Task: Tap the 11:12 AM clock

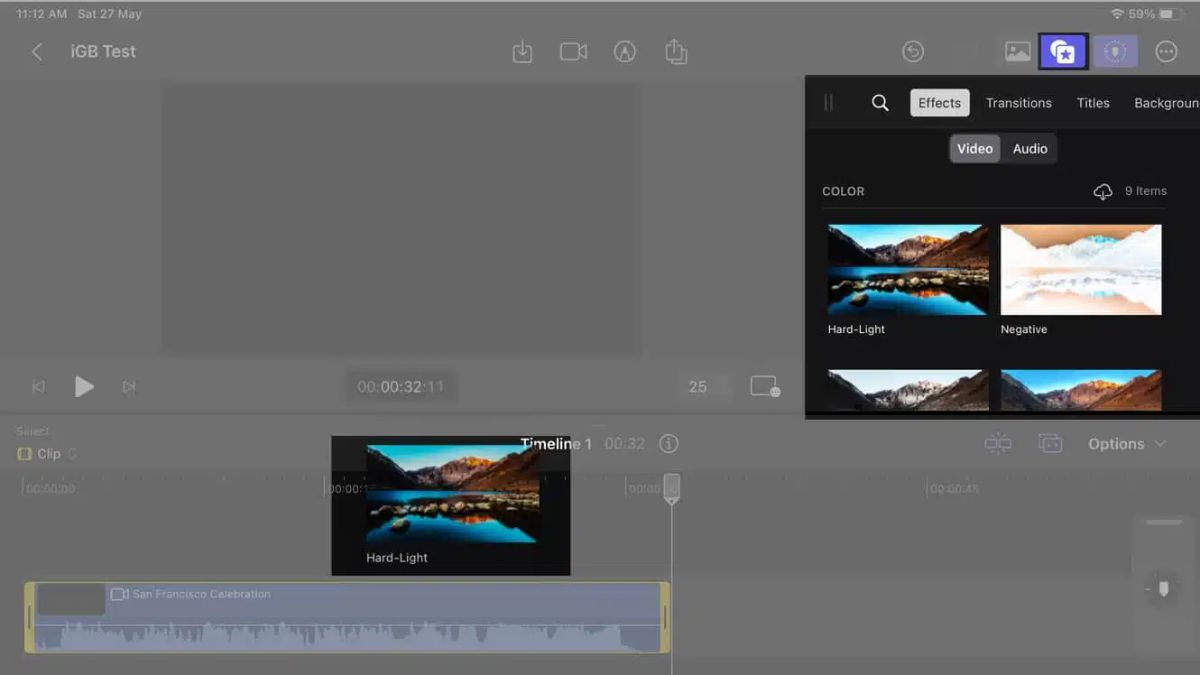Action: click(x=40, y=14)
